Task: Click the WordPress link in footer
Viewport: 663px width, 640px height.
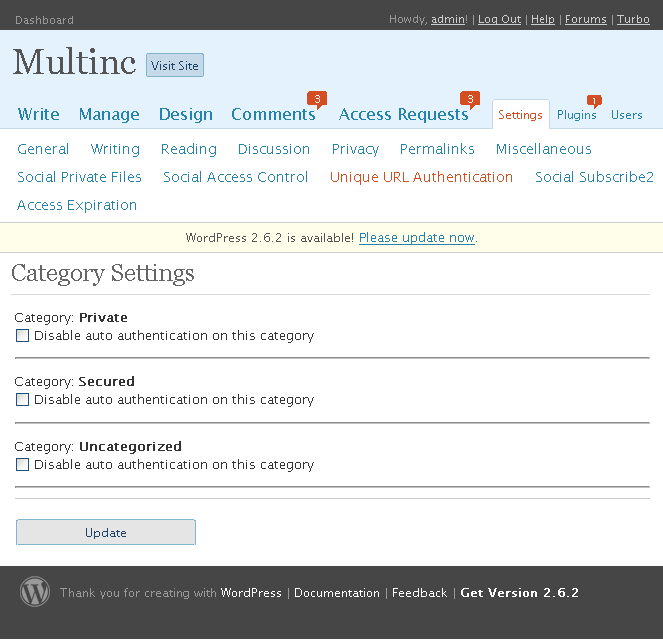Action: click(251, 593)
